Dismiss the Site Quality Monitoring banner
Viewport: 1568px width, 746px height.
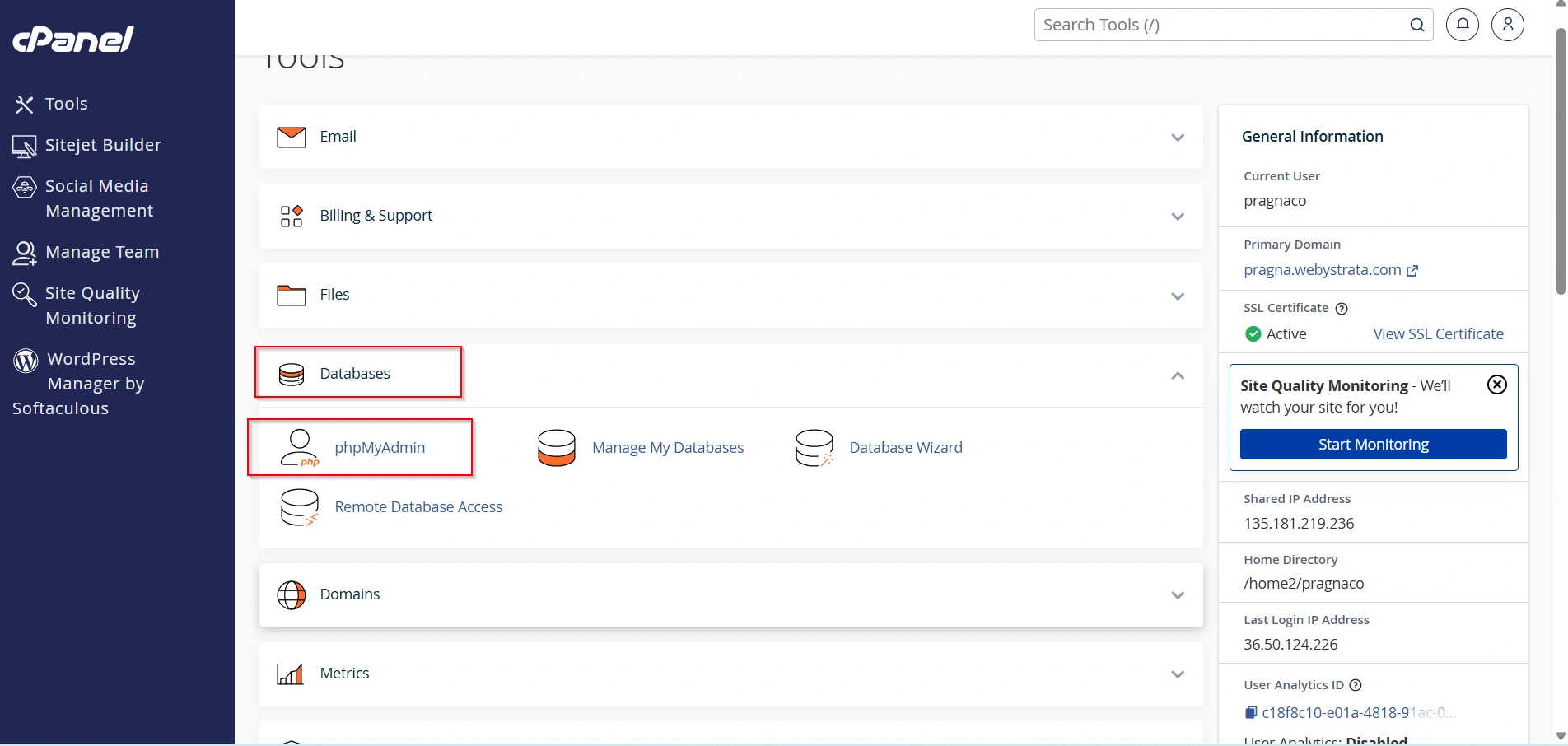tap(1497, 385)
